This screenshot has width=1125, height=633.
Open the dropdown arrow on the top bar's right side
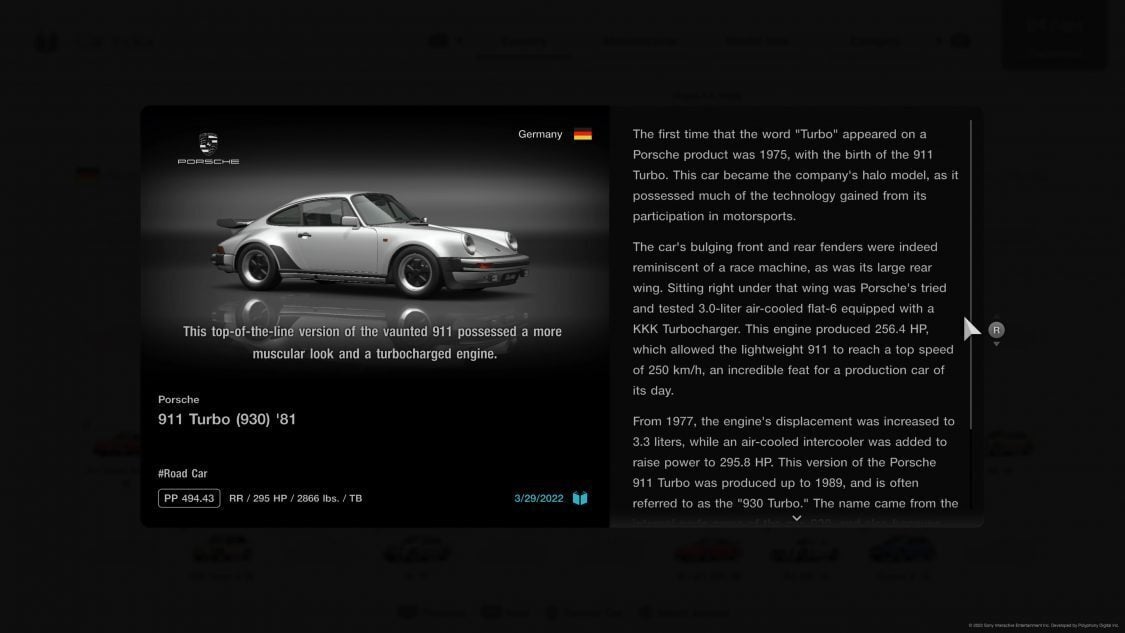tap(938, 40)
